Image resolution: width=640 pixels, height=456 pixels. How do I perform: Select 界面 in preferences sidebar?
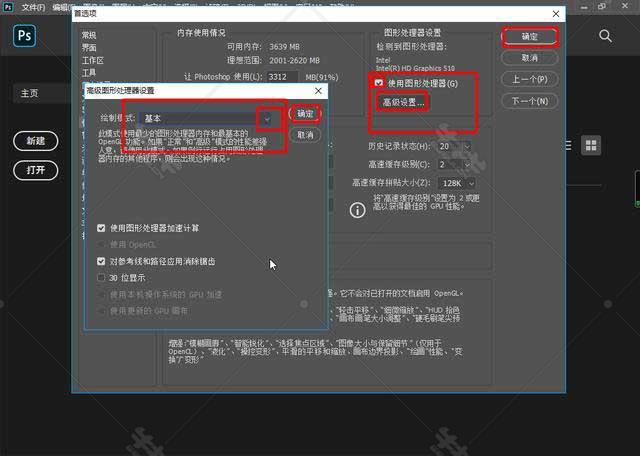(x=89, y=48)
